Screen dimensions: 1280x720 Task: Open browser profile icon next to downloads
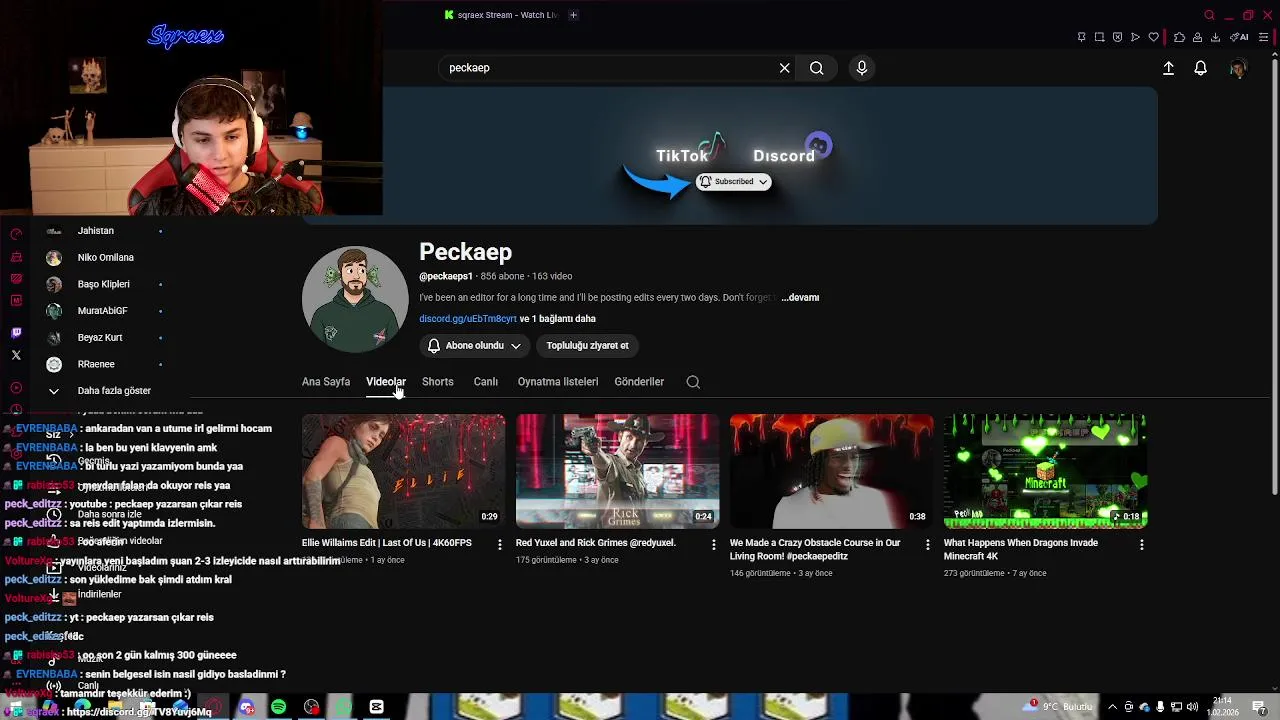1198,37
